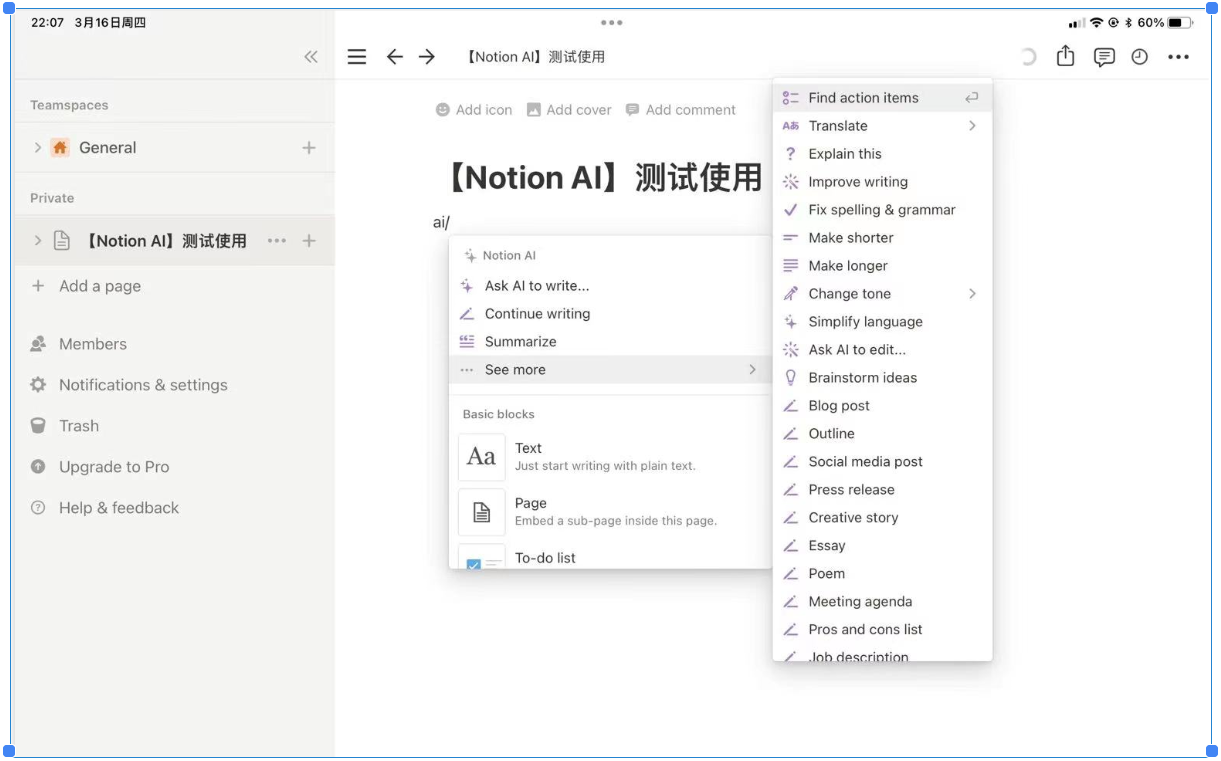Select Social media post

[883, 462]
